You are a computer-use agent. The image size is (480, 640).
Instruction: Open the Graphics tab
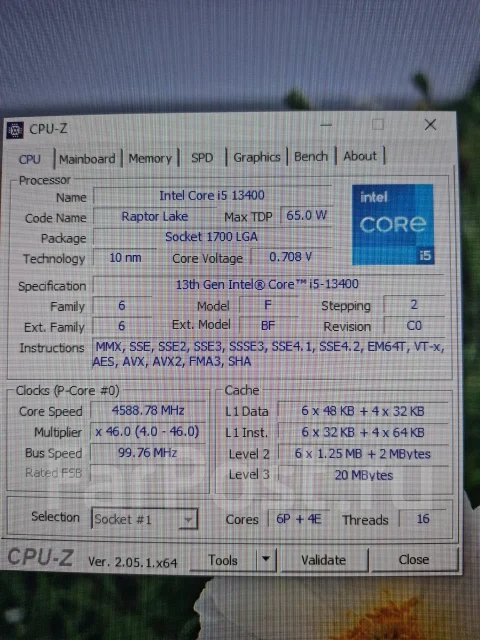[257, 157]
